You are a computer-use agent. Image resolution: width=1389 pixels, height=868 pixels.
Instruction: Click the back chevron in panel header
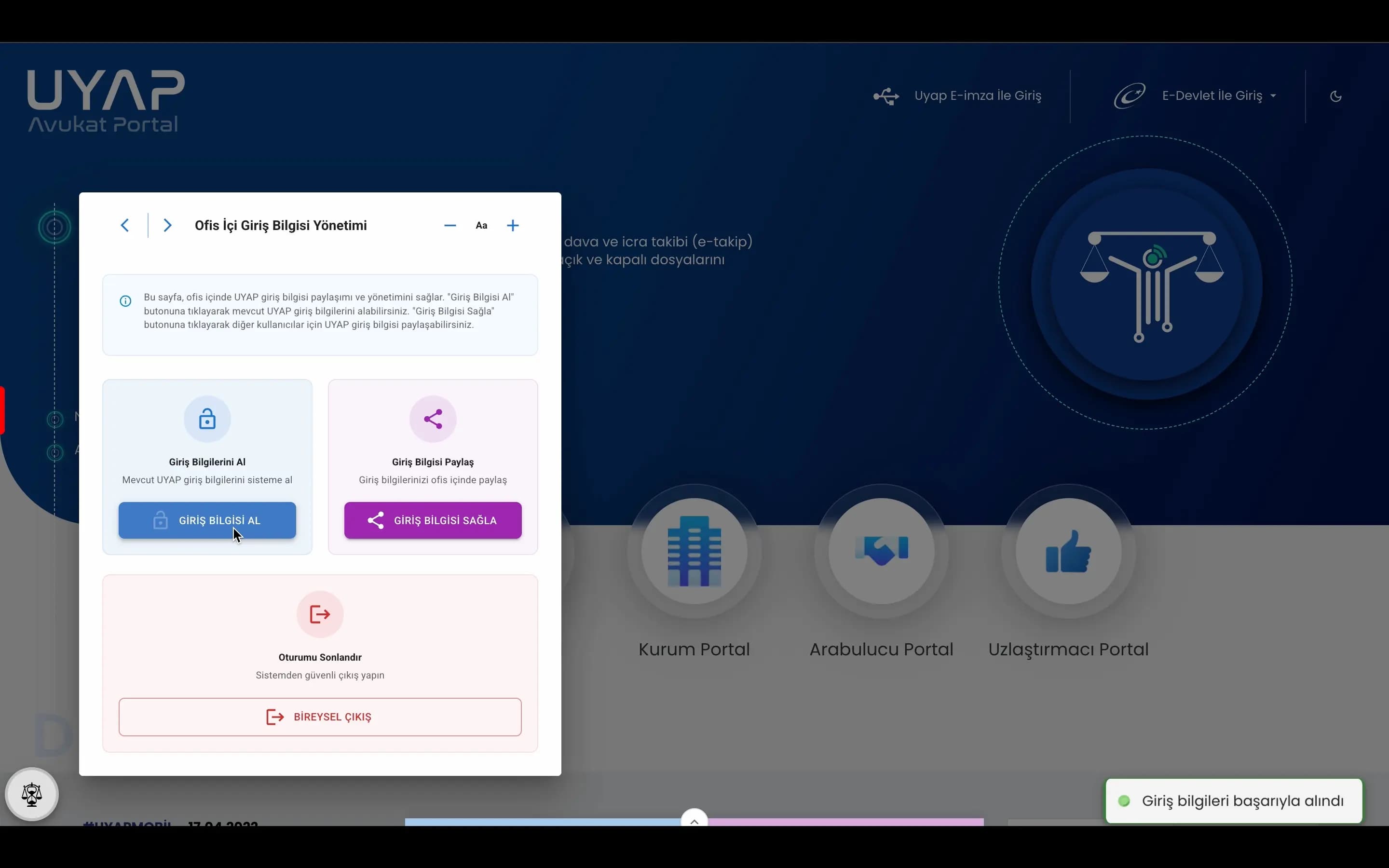[x=124, y=225]
